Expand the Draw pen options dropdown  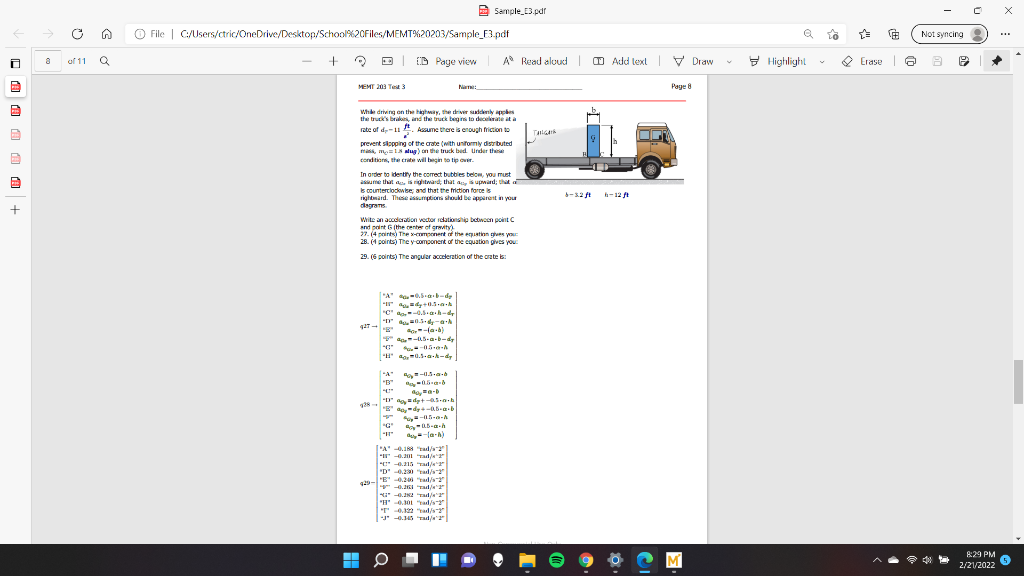pyautogui.click(x=727, y=61)
